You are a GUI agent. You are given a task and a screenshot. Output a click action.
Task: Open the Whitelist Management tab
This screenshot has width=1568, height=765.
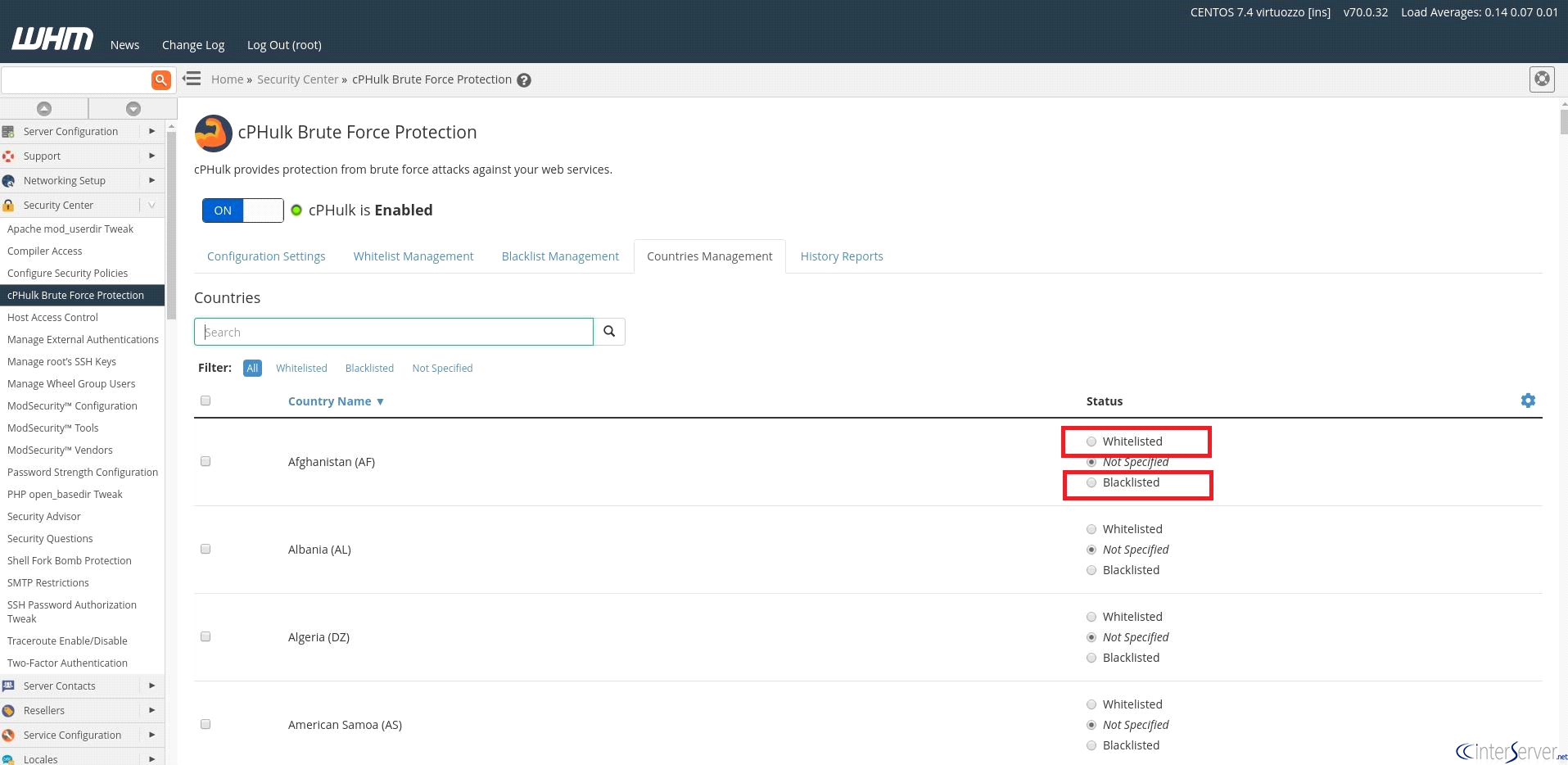(x=413, y=256)
